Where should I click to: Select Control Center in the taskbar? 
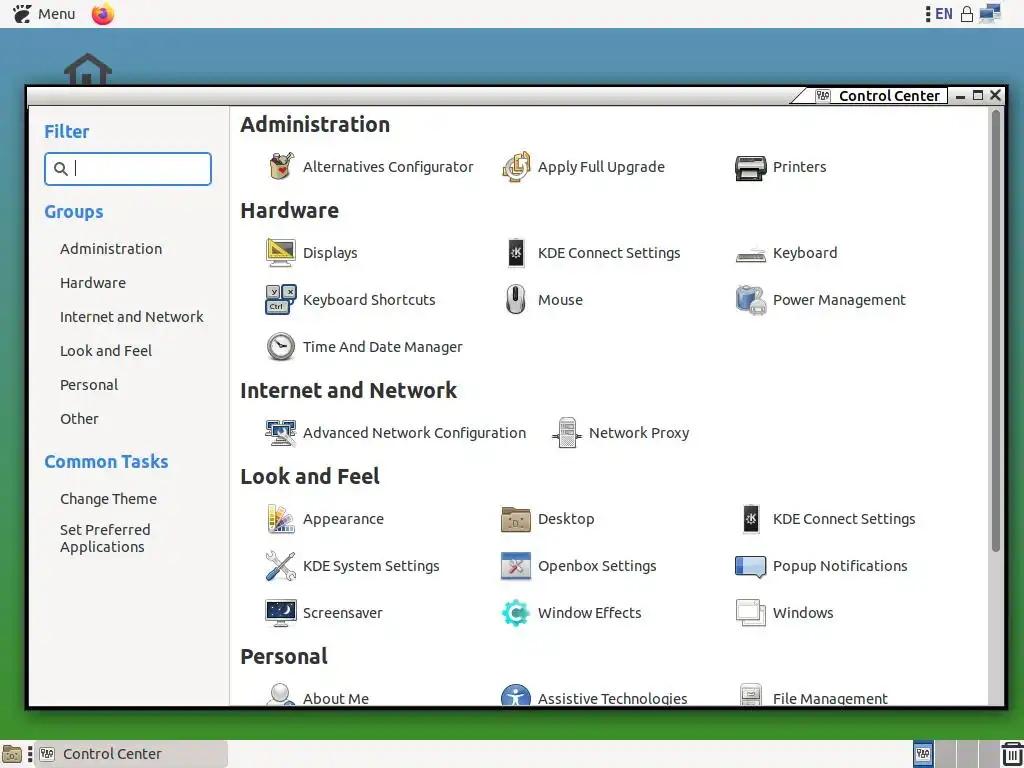click(x=131, y=754)
